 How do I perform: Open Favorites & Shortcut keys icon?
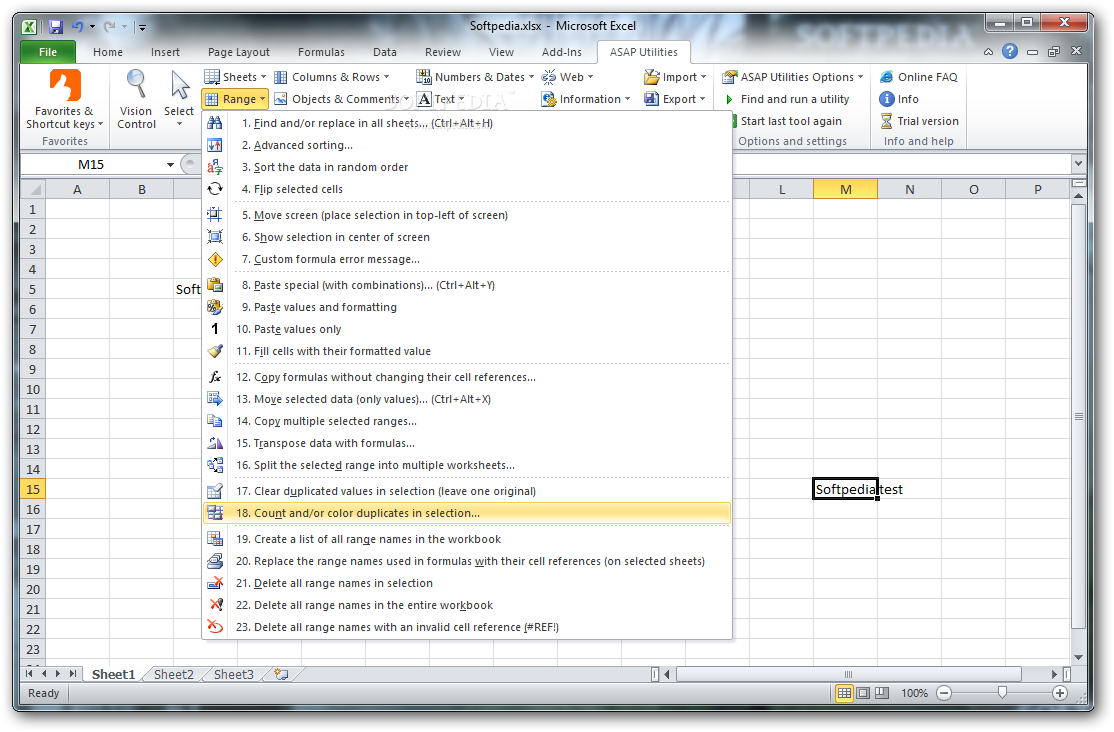pyautogui.click(x=65, y=85)
